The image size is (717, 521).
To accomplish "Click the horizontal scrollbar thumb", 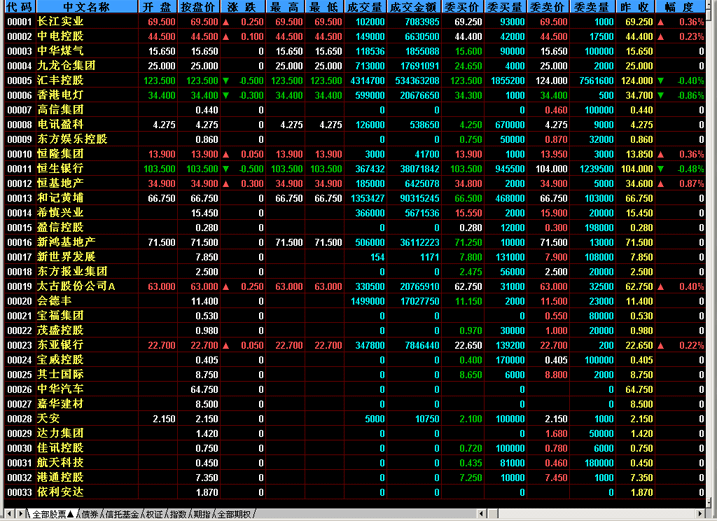I will 492,514.
